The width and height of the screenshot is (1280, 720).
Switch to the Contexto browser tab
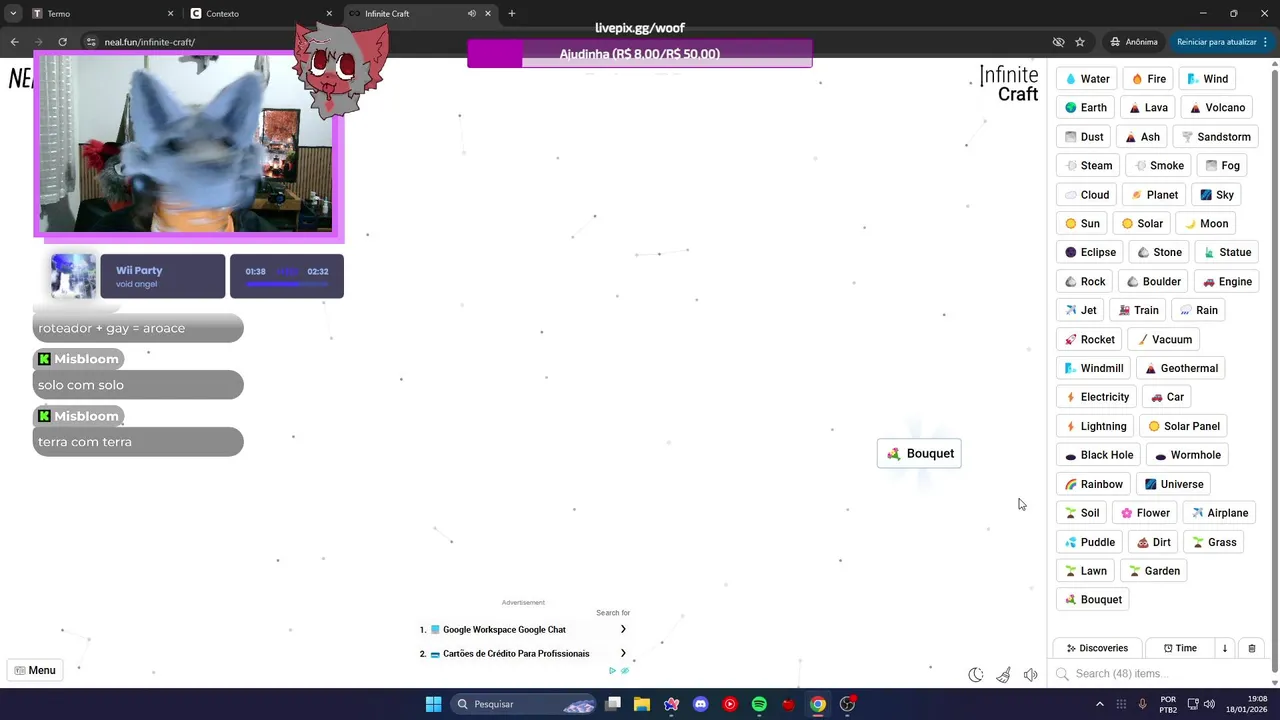coord(260,14)
